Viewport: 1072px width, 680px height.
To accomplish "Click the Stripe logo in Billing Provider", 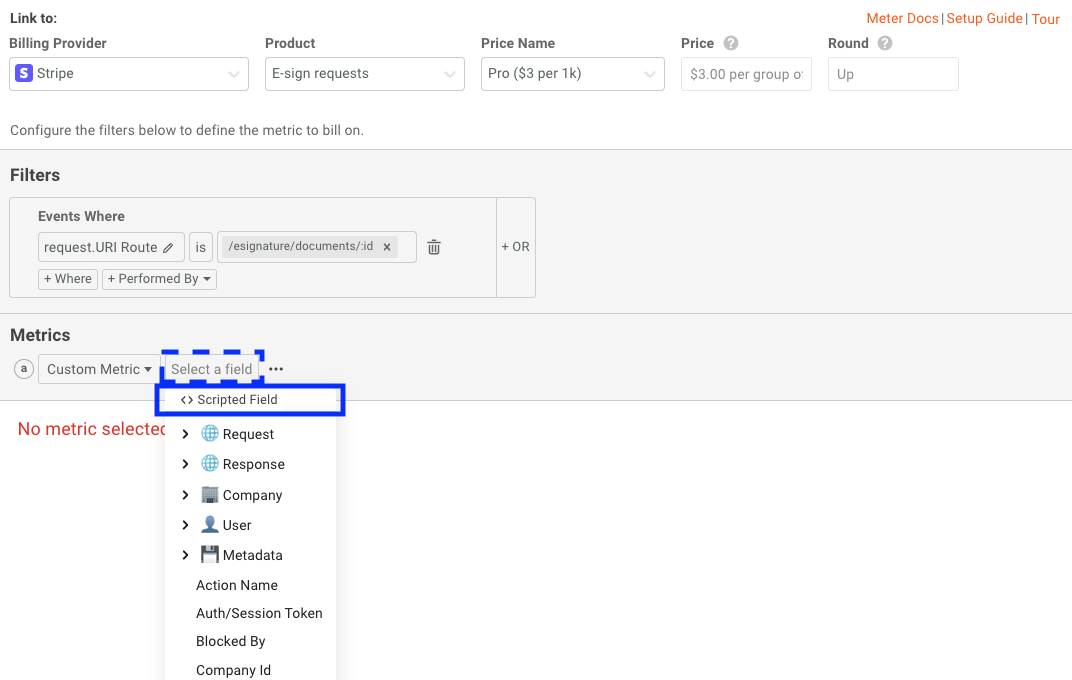I will tap(24, 73).
